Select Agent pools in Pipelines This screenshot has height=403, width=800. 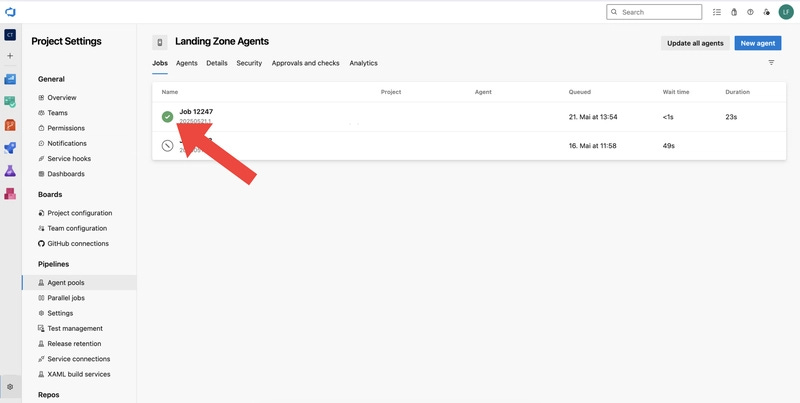79,283
